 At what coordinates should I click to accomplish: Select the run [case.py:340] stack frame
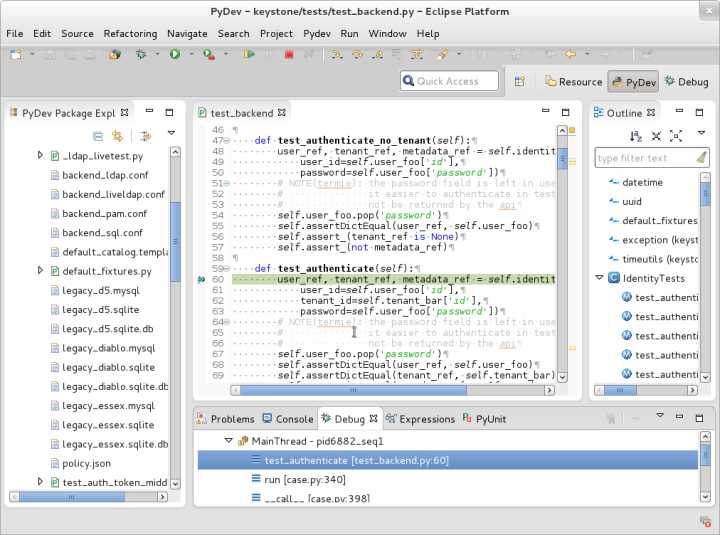pos(305,480)
